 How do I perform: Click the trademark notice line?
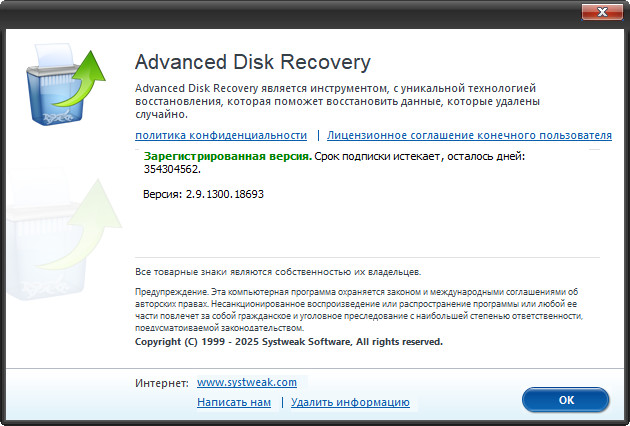click(278, 271)
